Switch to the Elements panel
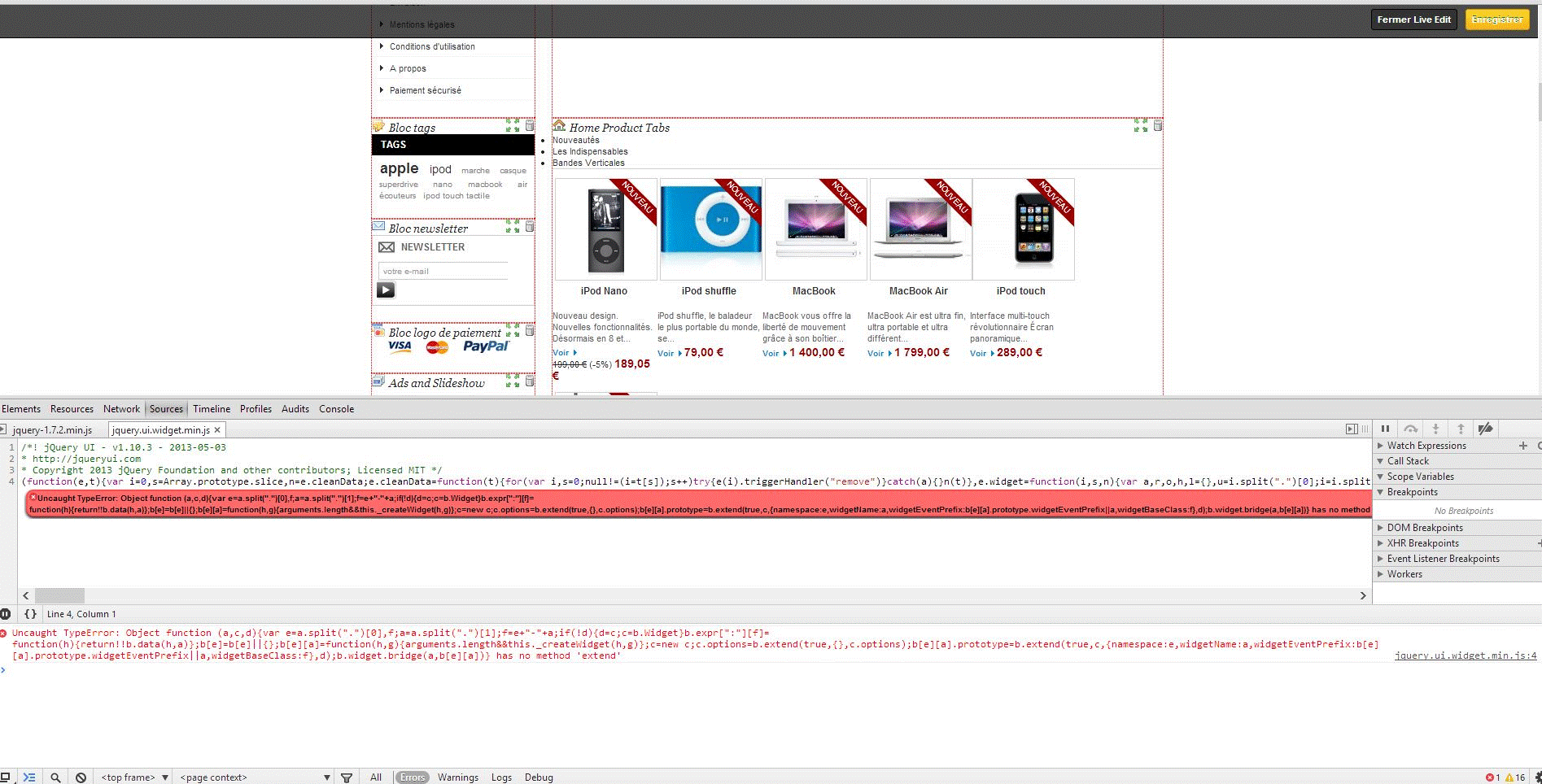Screen dimensions: 1542x784 pos(21,409)
